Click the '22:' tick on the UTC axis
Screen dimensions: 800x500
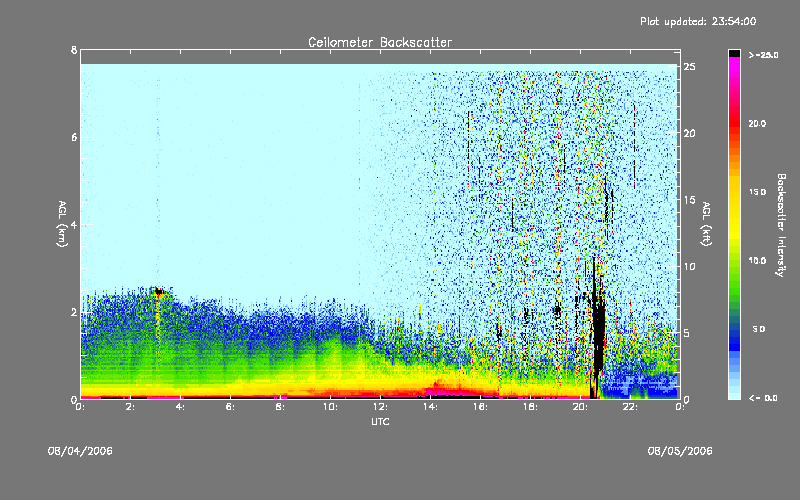pos(630,407)
